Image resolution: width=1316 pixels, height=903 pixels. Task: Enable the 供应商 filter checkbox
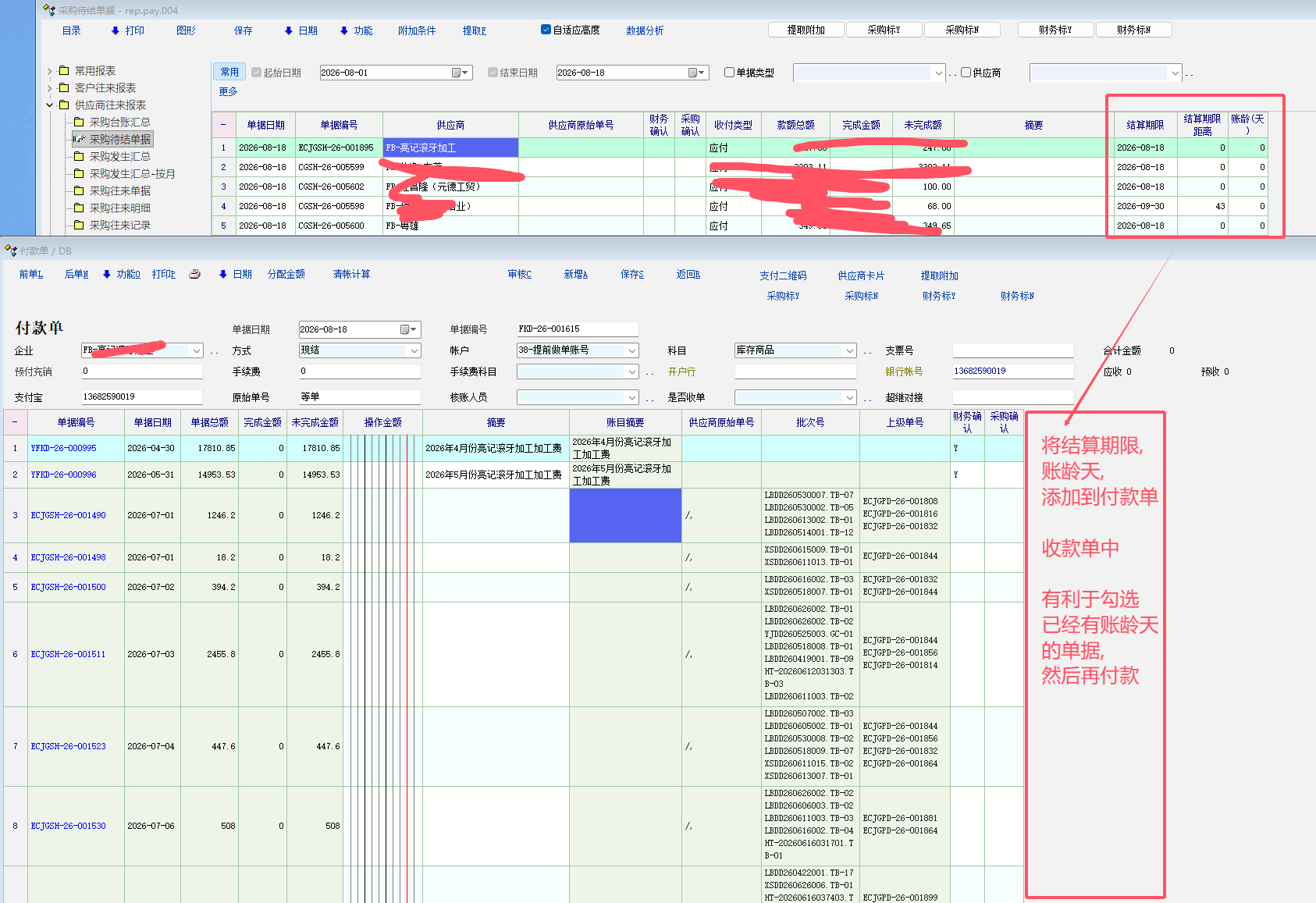click(x=966, y=73)
